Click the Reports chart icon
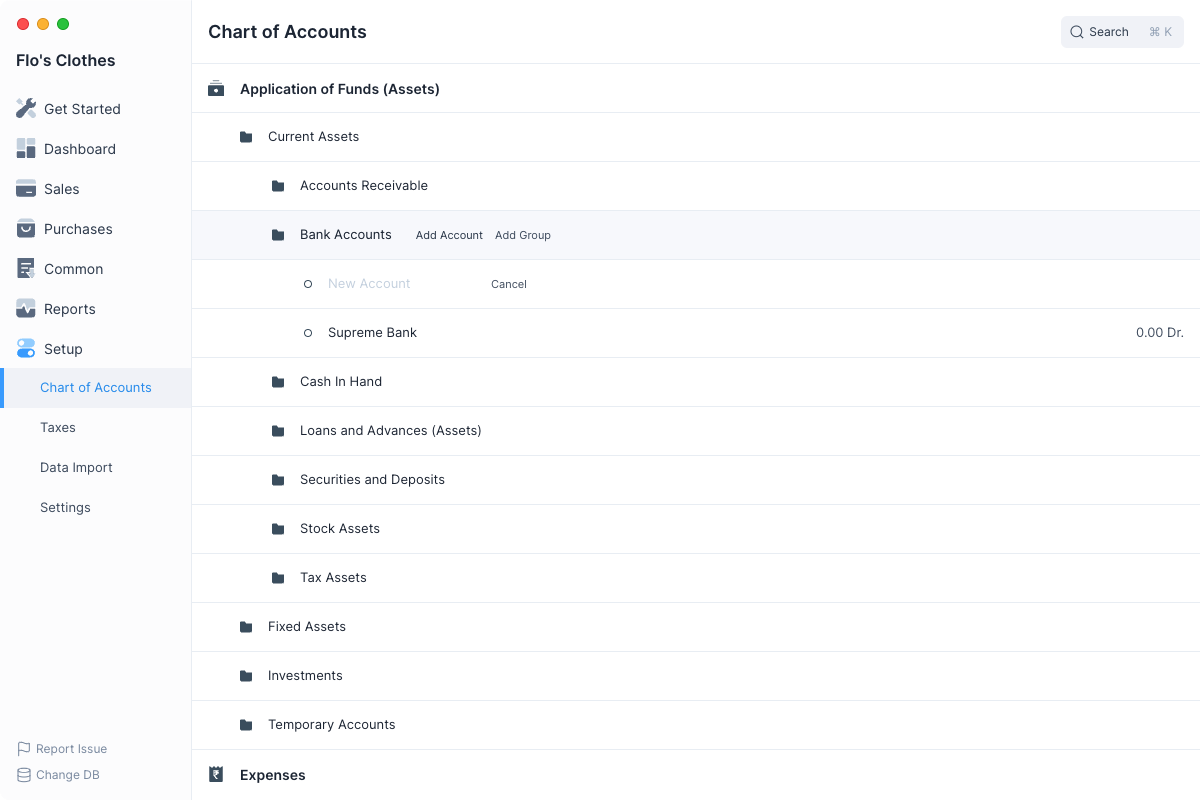Viewport: 1200px width, 800px height. [26, 309]
